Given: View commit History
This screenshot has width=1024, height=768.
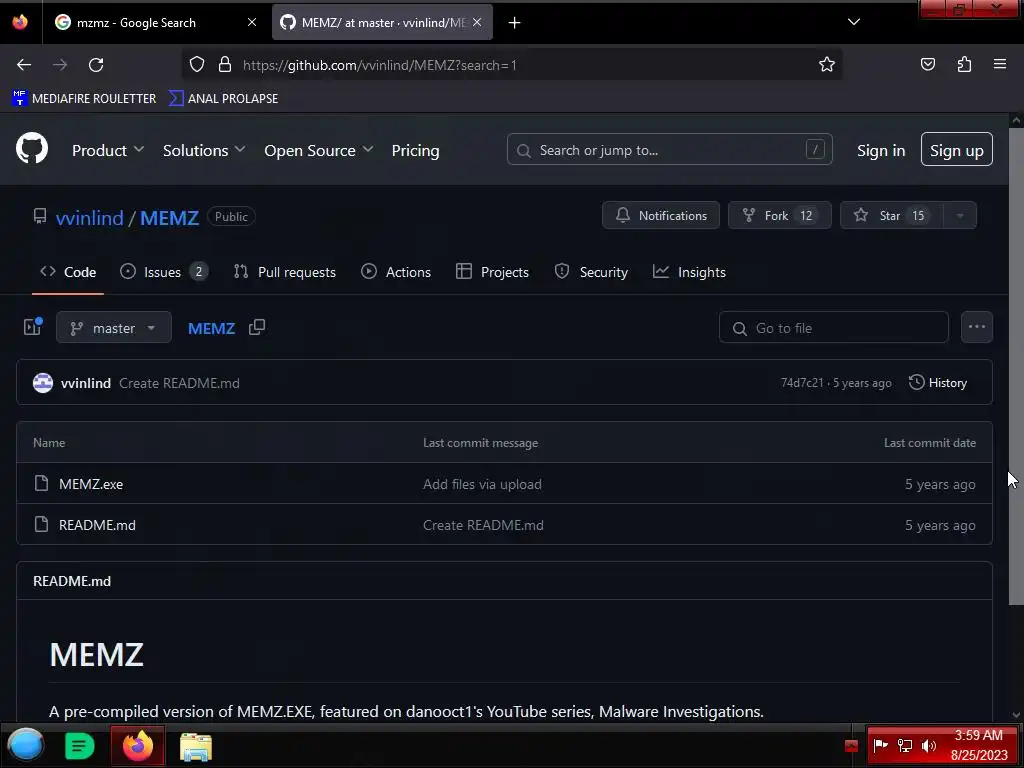Looking at the screenshot, I should 937,383.
